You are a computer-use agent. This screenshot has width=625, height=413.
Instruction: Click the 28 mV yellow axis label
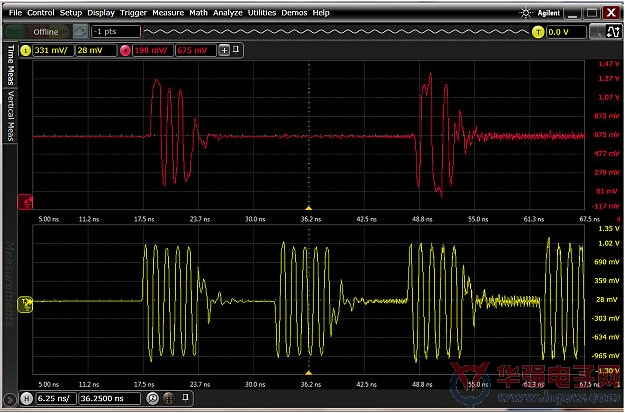[609, 299]
